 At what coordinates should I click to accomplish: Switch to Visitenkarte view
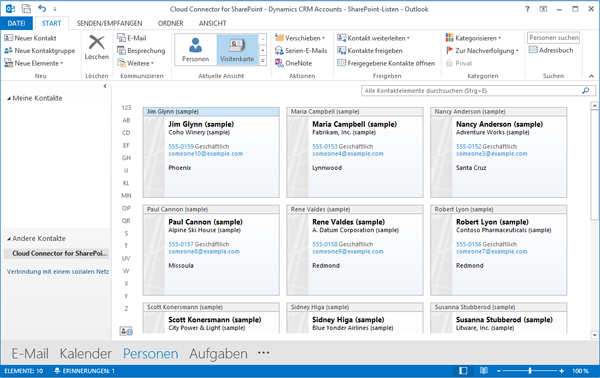(x=237, y=50)
